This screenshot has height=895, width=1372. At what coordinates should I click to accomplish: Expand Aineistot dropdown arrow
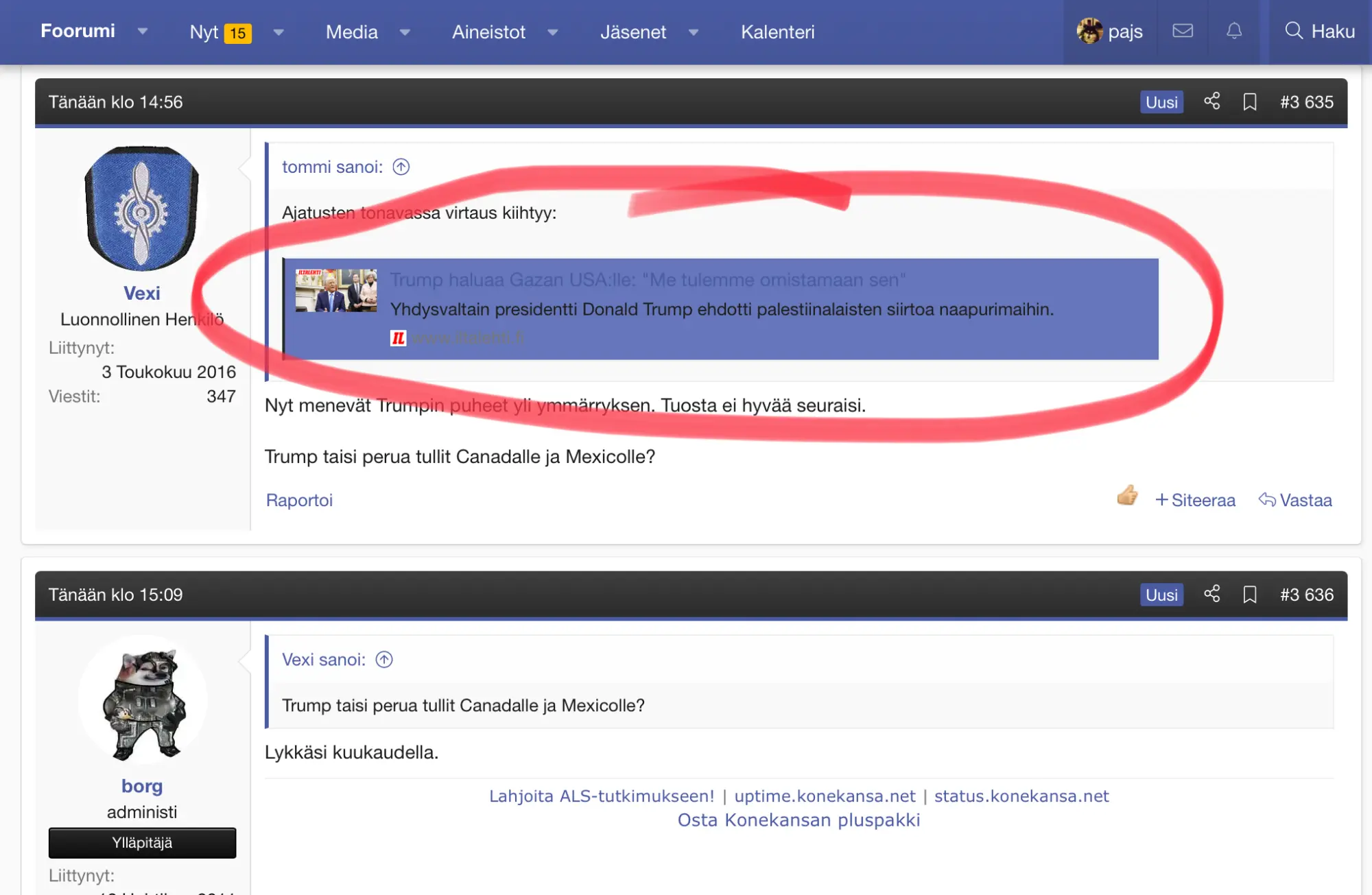(x=553, y=32)
